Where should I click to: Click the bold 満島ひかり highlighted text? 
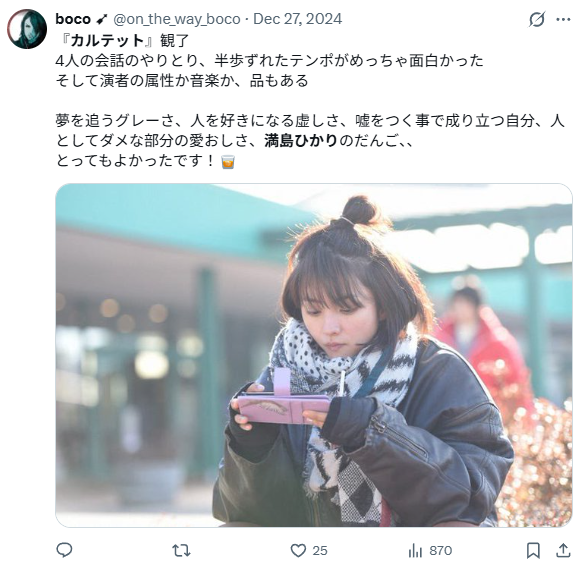point(301,141)
